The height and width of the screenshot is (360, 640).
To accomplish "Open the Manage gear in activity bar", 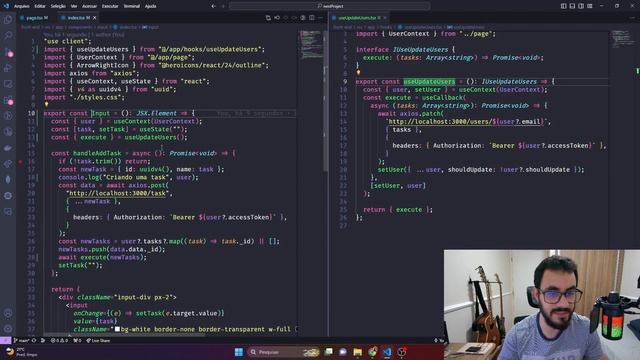I will [x=8, y=329].
